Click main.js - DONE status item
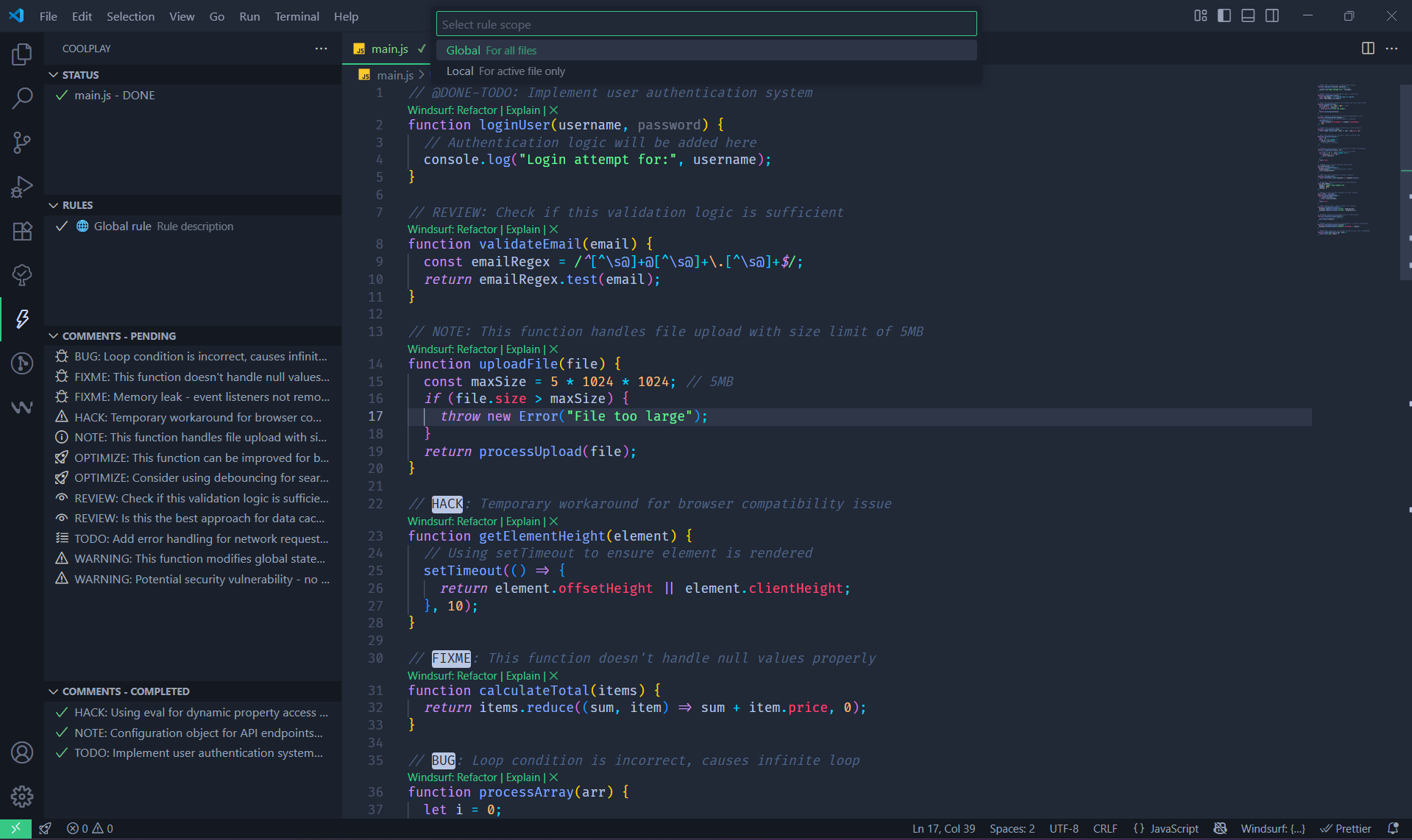The image size is (1412, 840). pyautogui.click(x=193, y=96)
